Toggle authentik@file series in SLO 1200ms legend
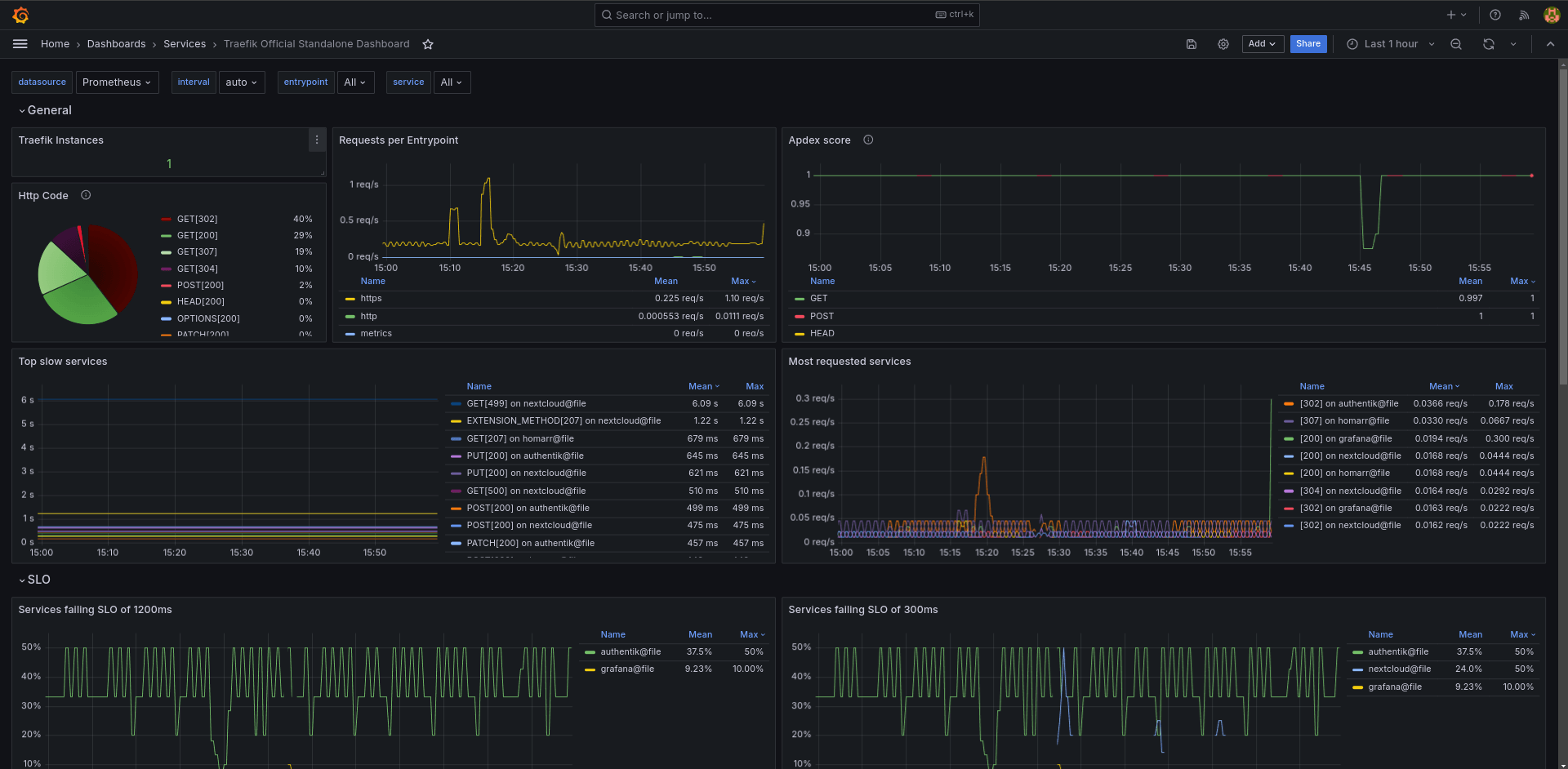This screenshot has width=1568, height=769. [630, 652]
